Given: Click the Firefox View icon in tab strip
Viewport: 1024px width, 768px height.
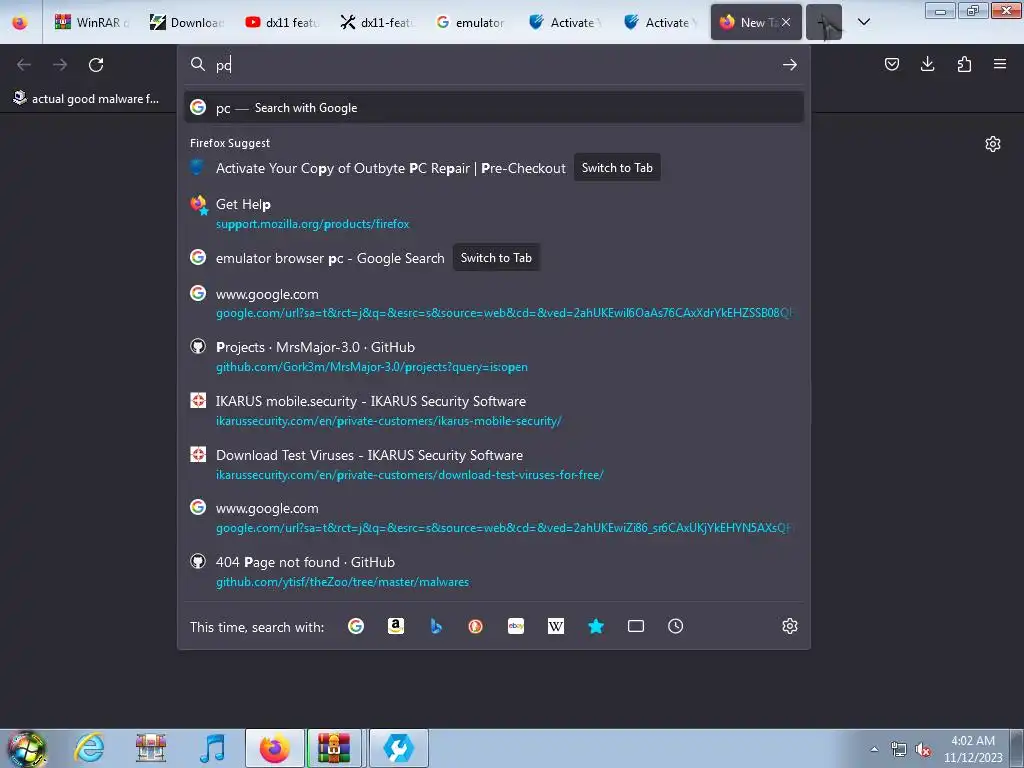Looking at the screenshot, I should point(20,22).
